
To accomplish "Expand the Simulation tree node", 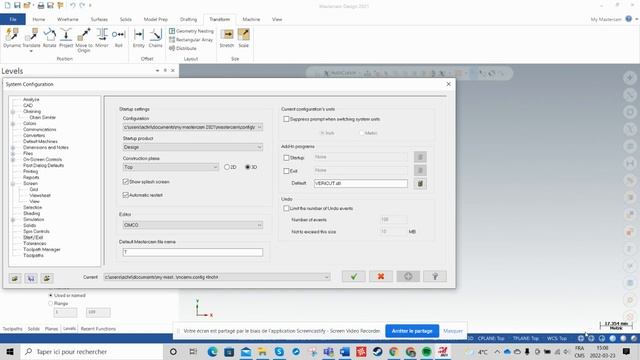I will 13,220.
